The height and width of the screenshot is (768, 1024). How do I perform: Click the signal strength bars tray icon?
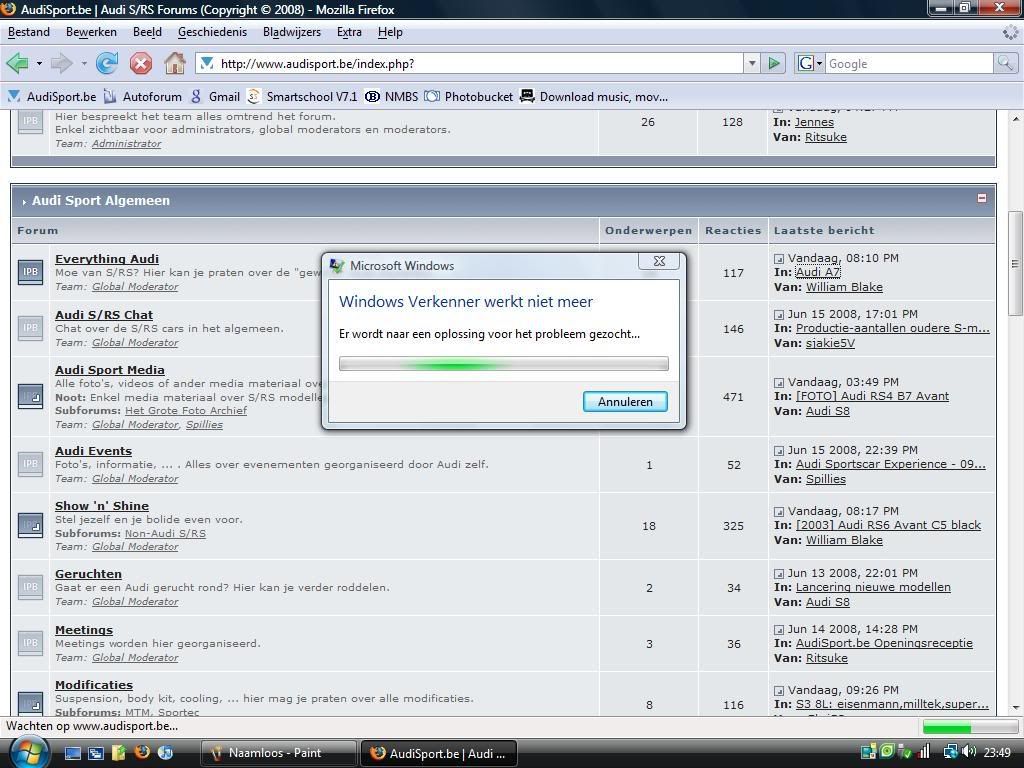pos(924,752)
